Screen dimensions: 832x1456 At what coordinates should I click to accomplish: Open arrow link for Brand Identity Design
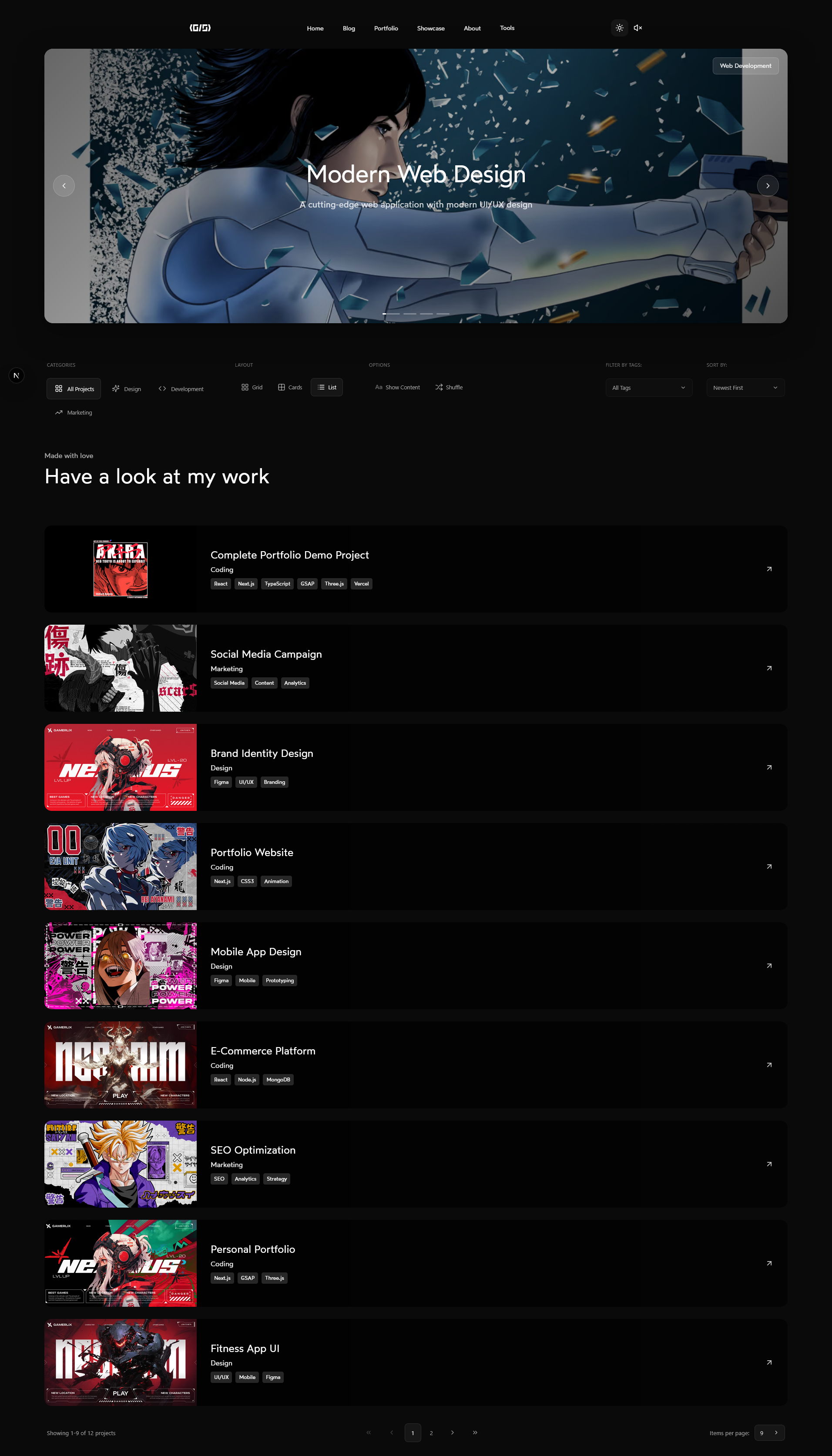point(769,767)
